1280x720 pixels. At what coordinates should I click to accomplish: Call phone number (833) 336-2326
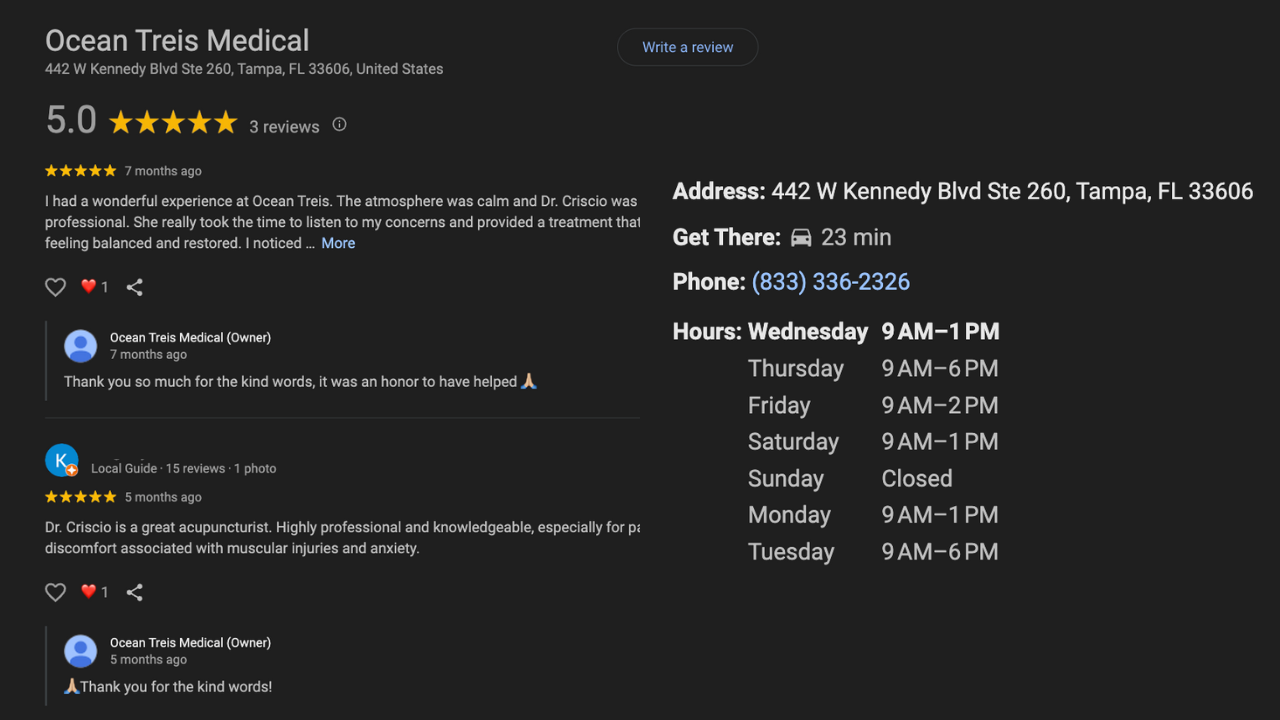[x=830, y=282]
